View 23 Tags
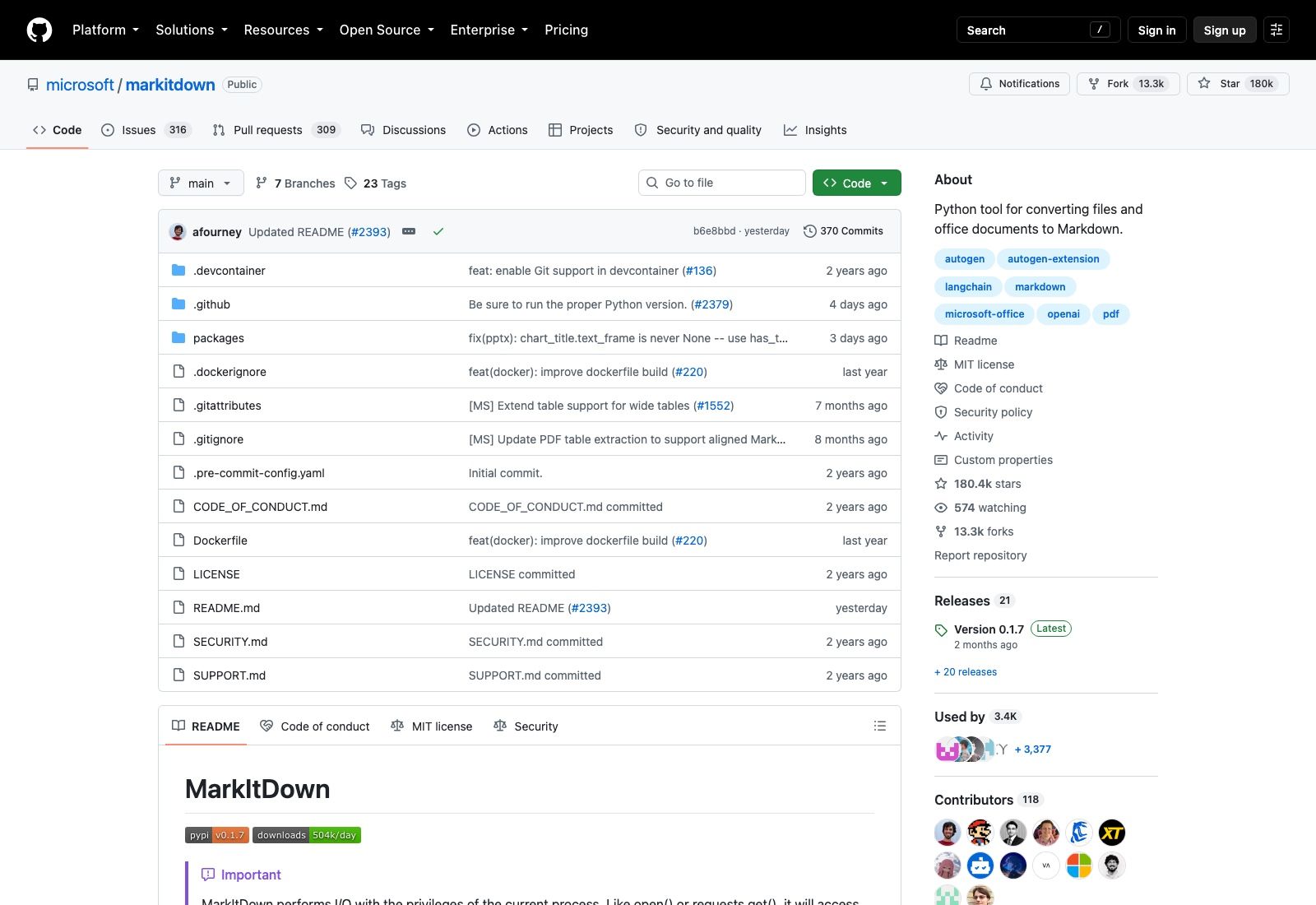Viewport: 1316px width, 905px height. (375, 183)
